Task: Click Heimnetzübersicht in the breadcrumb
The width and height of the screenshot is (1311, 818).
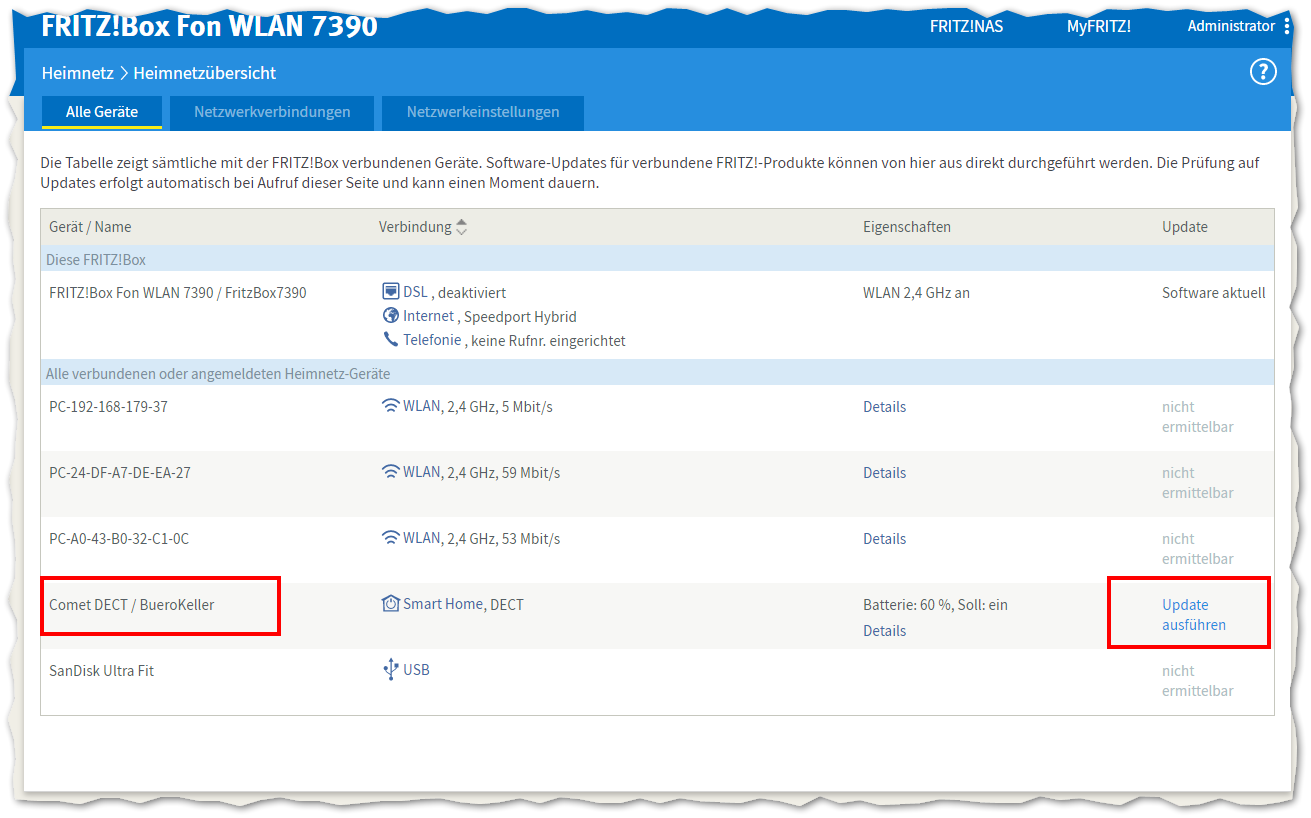Action: coord(205,73)
